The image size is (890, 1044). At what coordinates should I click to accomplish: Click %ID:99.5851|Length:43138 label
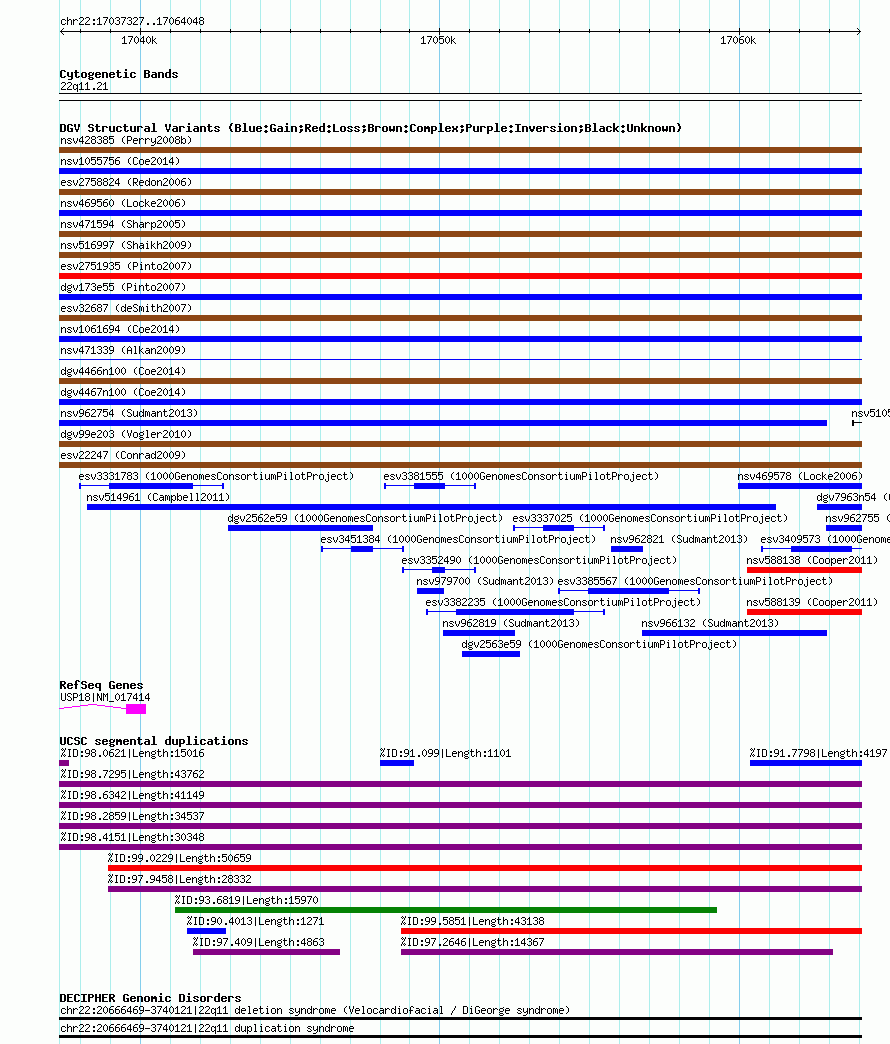(473, 921)
